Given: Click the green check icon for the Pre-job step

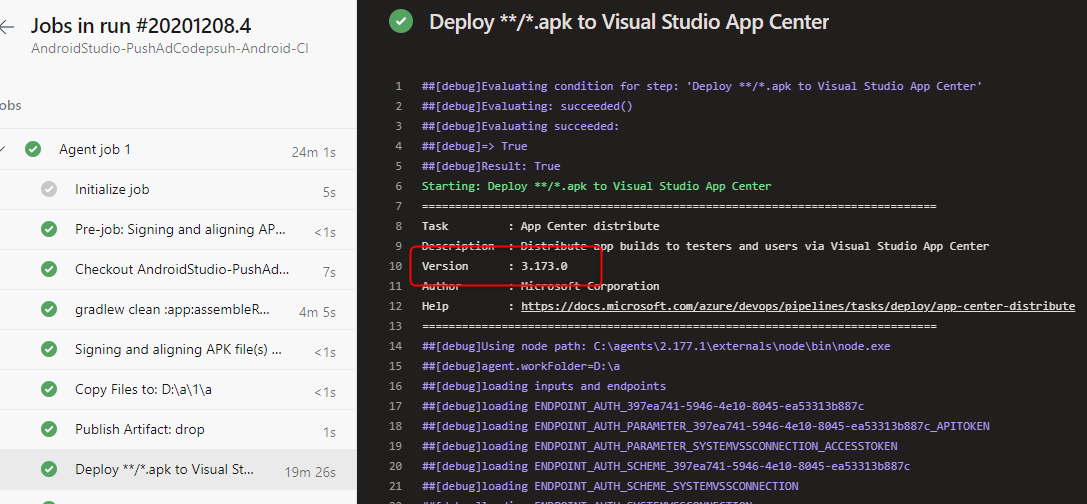Looking at the screenshot, I should [49, 229].
